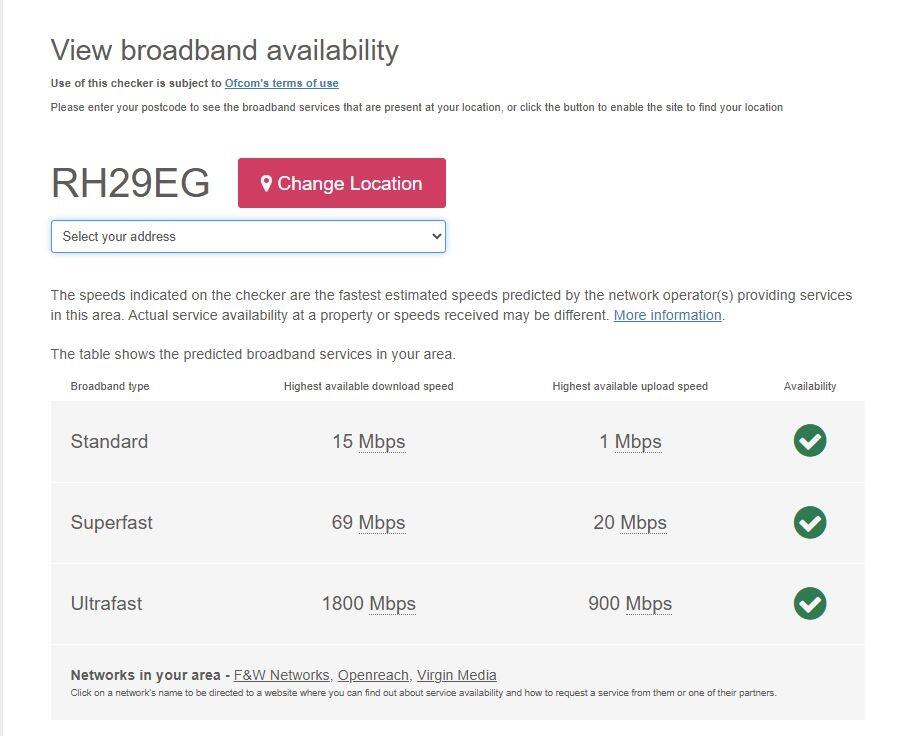Click the 69 Mbps Superfast download speed
The image size is (909, 736).
(x=369, y=522)
